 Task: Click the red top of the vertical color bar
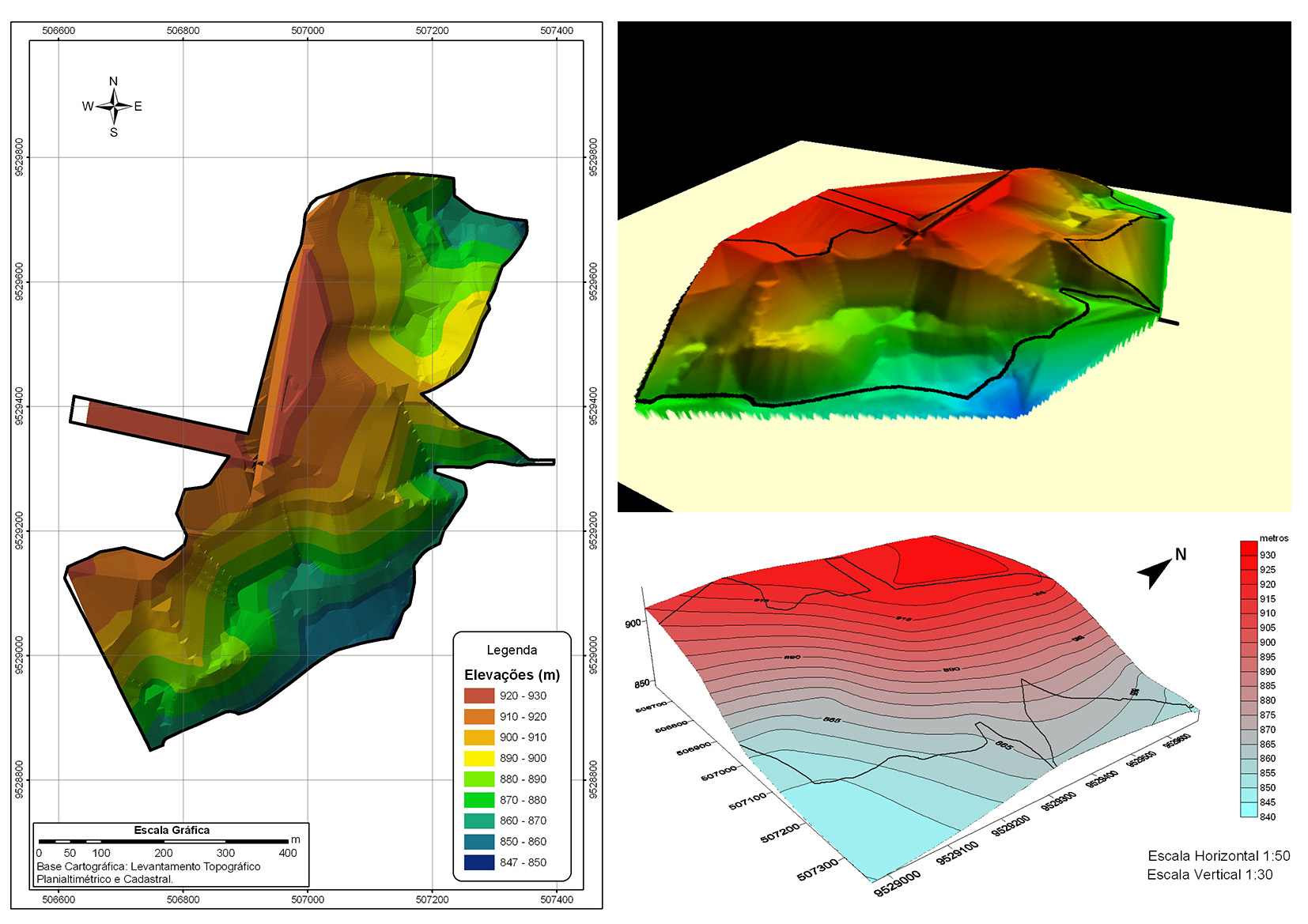(x=1248, y=549)
